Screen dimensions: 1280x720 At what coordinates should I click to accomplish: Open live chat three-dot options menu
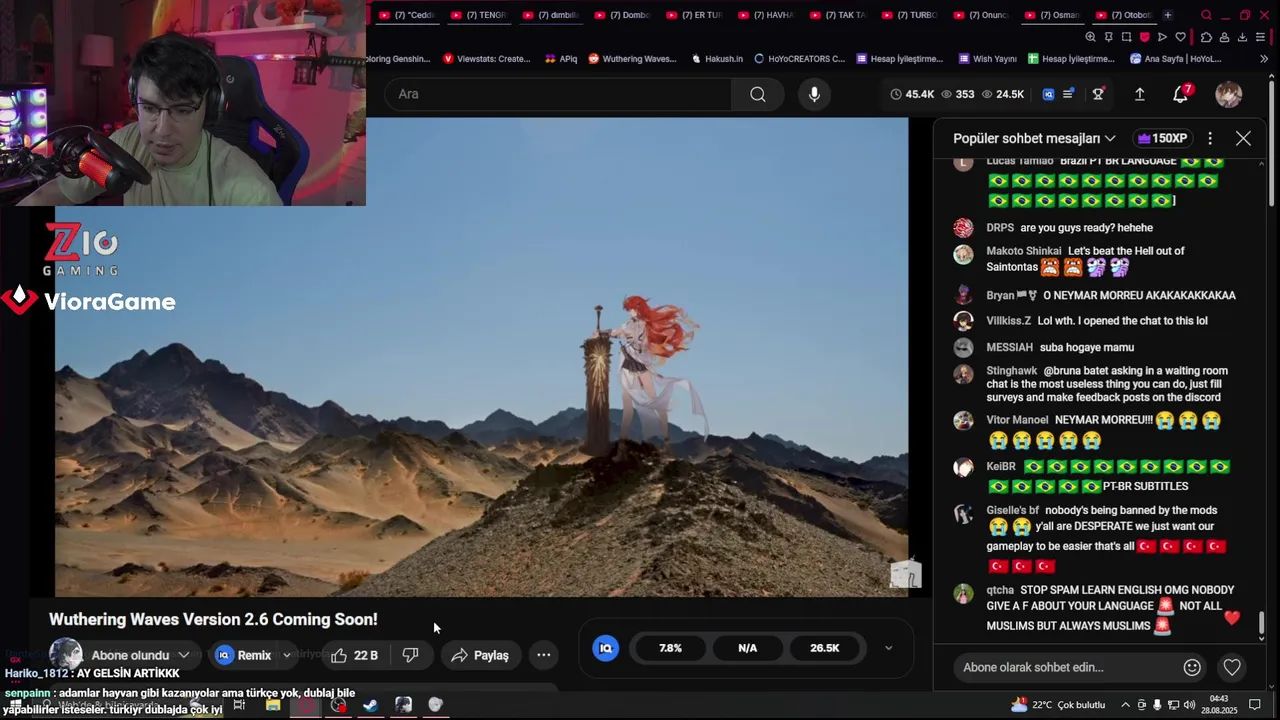[x=1210, y=138]
